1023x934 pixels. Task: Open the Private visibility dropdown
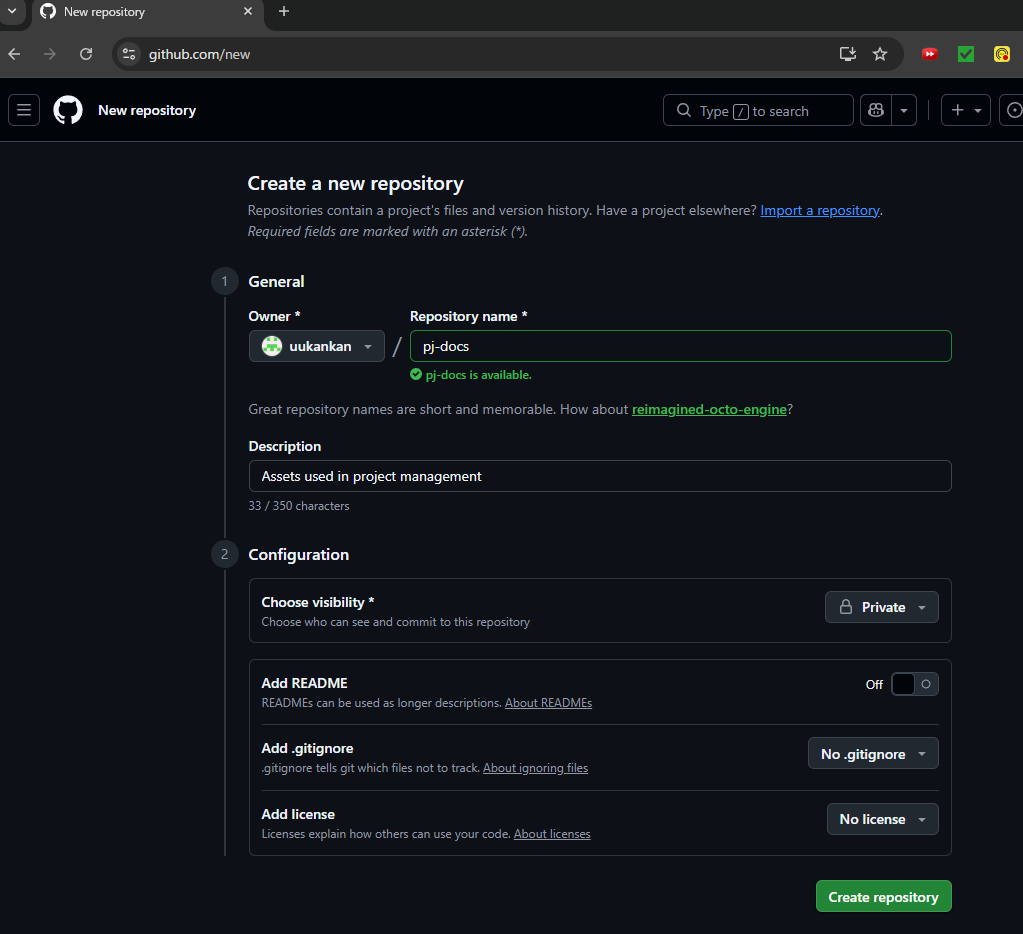(881, 607)
